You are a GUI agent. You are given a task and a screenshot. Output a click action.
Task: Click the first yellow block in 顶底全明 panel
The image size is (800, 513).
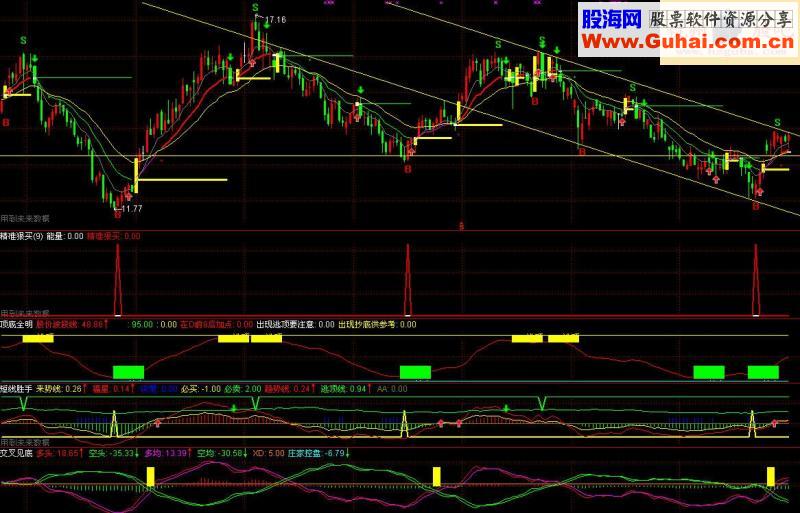(38, 338)
